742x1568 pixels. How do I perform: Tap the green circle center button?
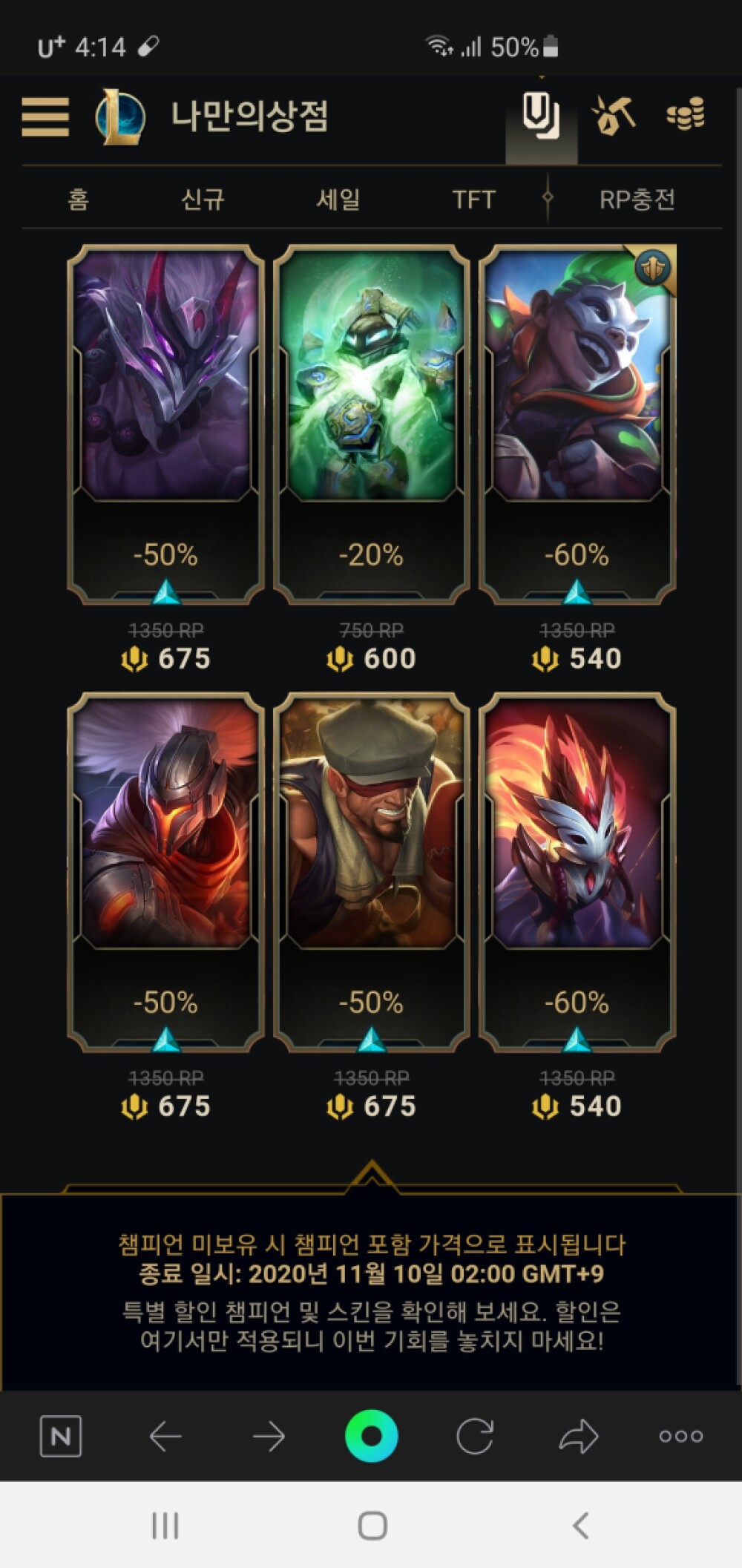click(x=372, y=1436)
